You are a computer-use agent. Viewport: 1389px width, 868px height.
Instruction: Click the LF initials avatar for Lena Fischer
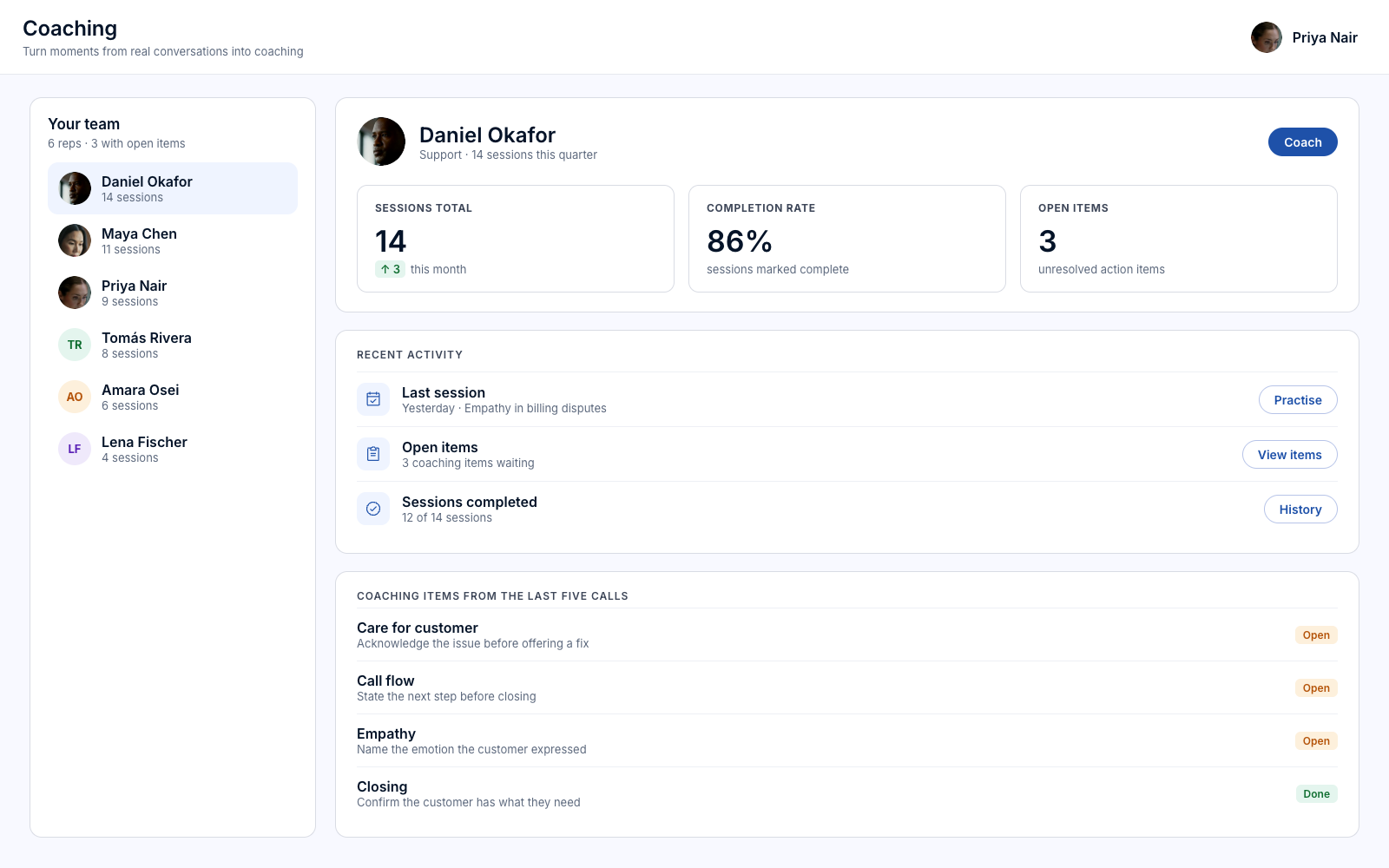pos(75,449)
